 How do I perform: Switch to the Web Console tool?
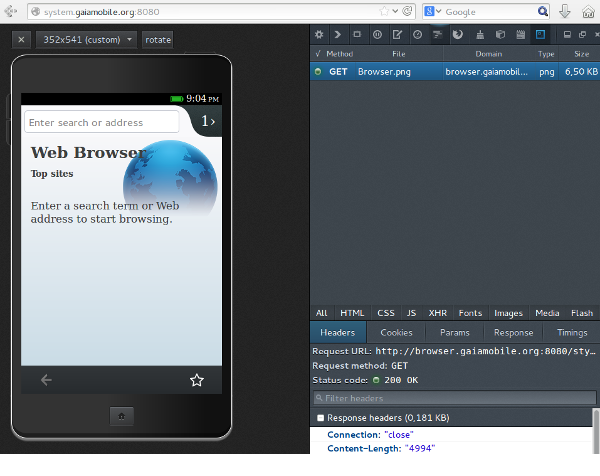[x=338, y=34]
